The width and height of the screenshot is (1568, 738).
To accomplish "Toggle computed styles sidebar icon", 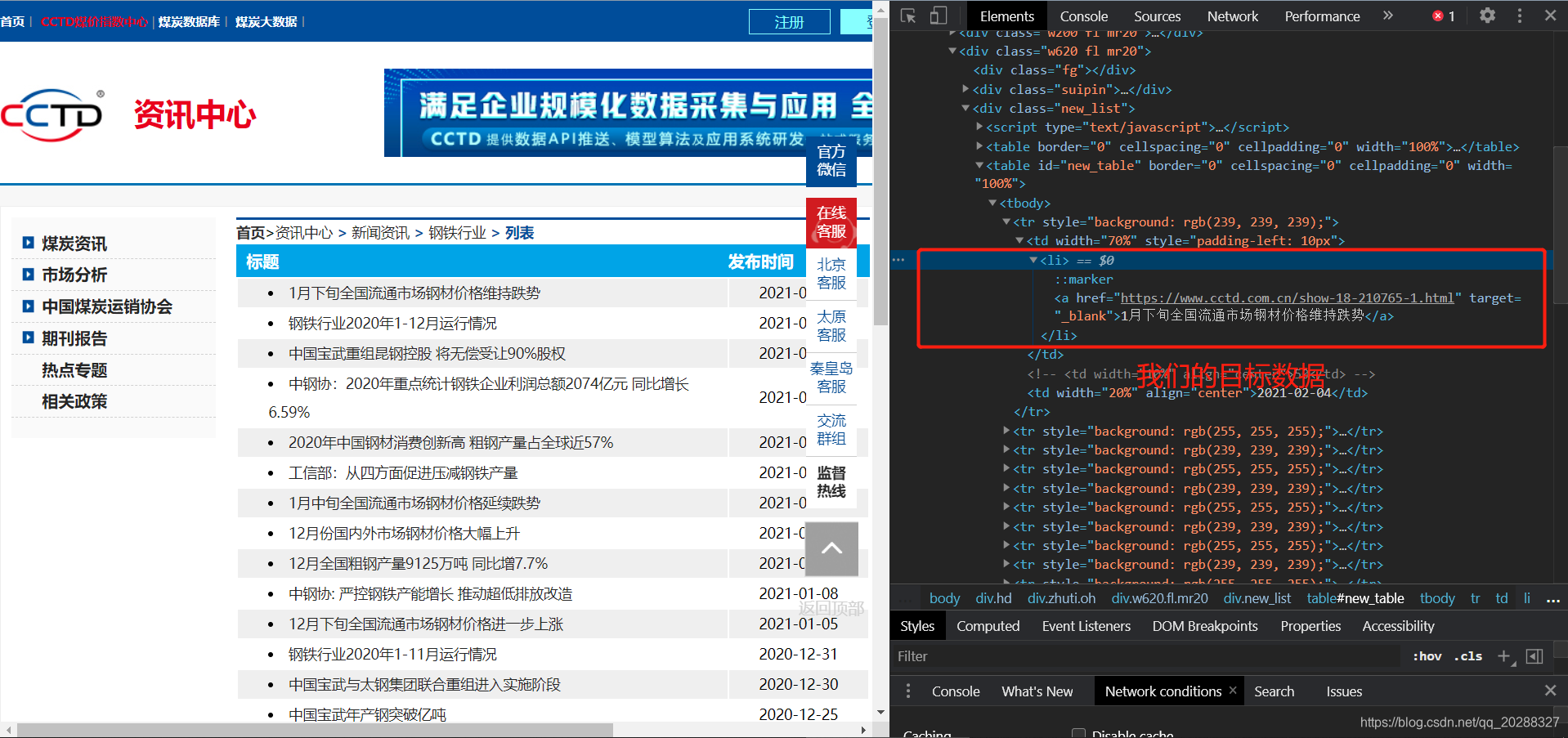I will 1535,656.
